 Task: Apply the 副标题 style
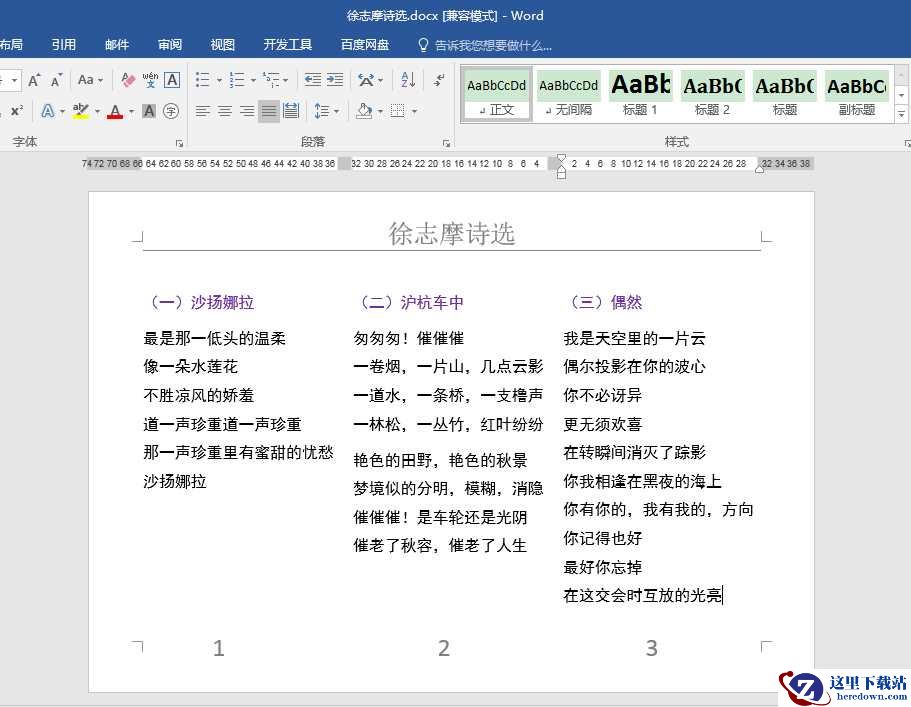857,94
